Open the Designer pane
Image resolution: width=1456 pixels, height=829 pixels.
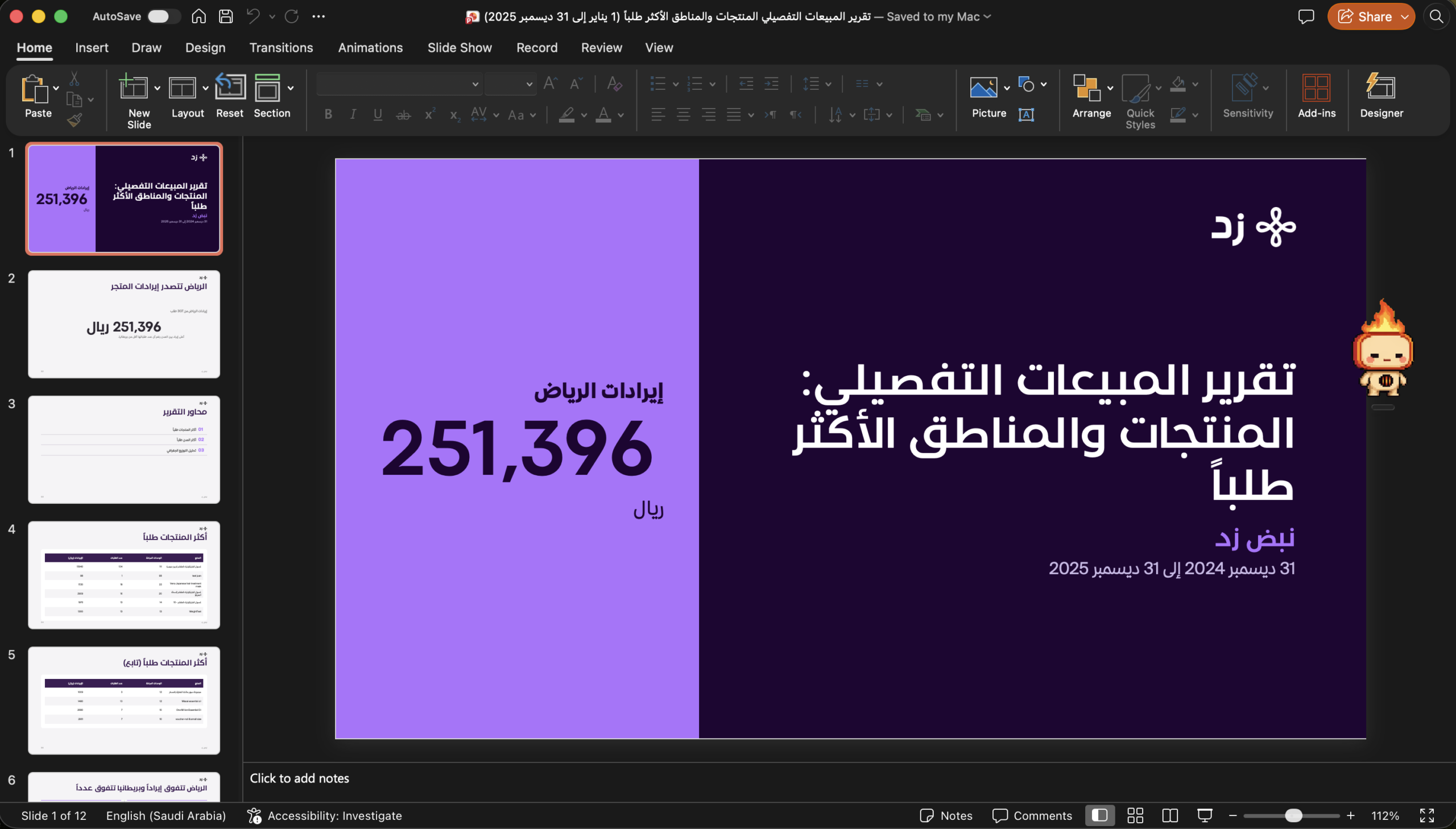point(1381,96)
